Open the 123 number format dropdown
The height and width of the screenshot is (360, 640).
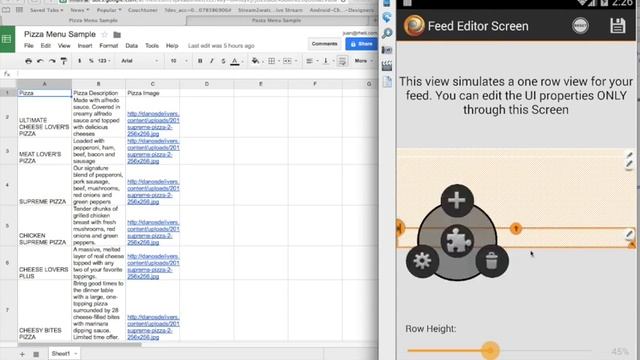click(x=104, y=61)
